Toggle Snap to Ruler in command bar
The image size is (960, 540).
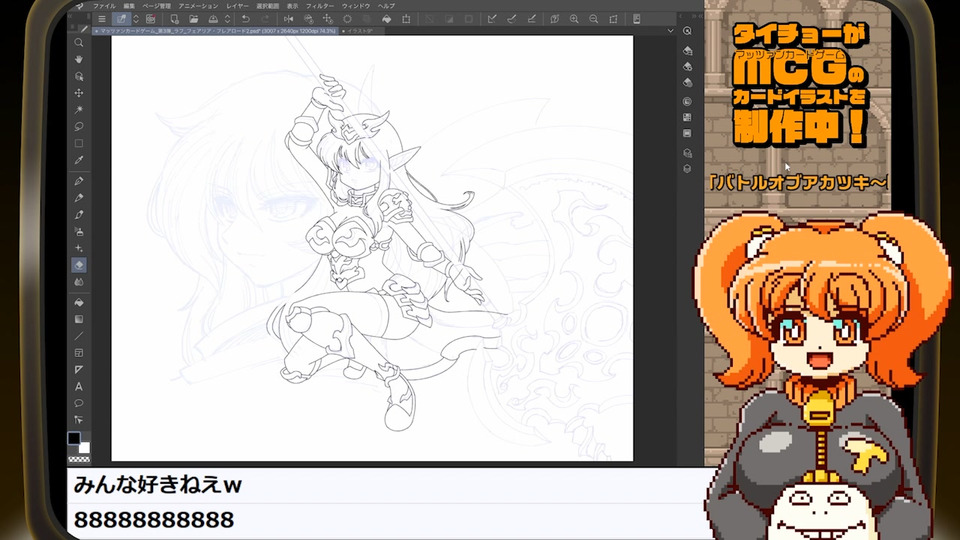(491, 19)
